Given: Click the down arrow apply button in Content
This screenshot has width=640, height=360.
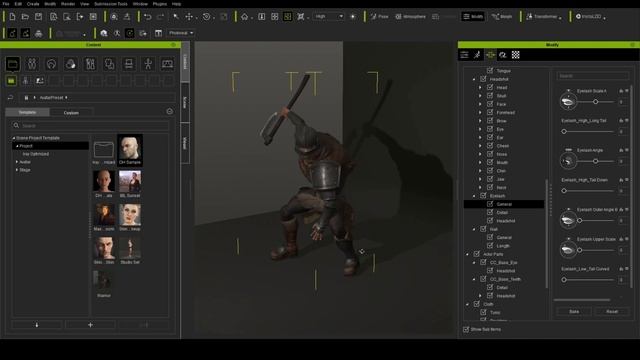Looking at the screenshot, I should tap(37, 325).
